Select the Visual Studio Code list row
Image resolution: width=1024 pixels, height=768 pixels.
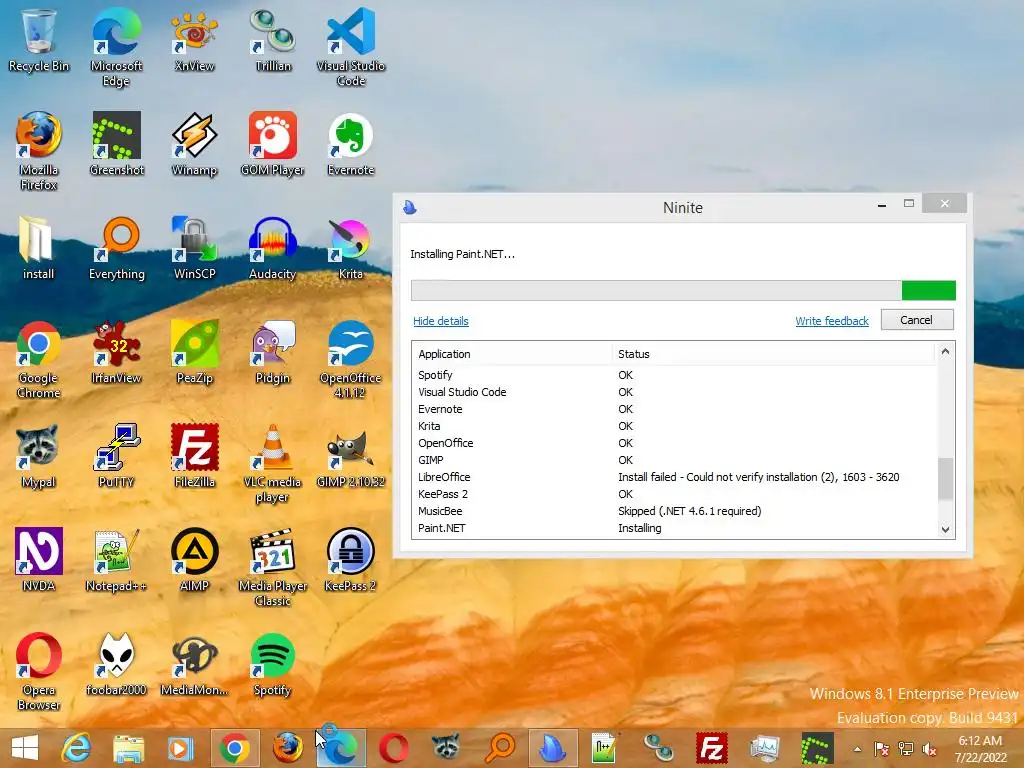675,392
